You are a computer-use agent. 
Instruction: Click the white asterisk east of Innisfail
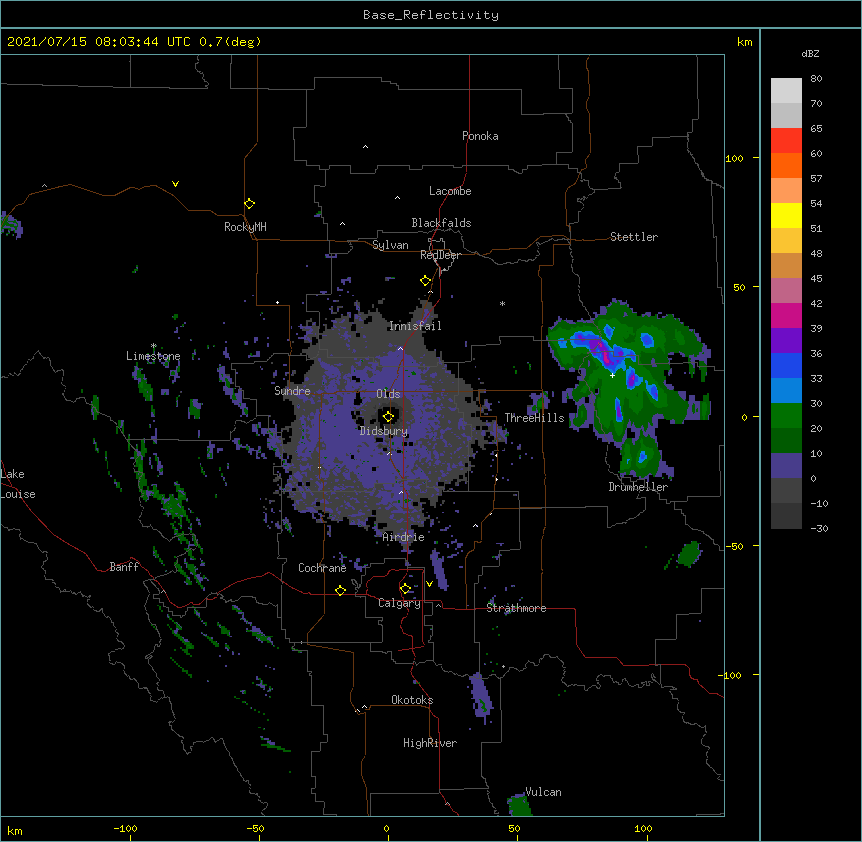pyautogui.click(x=502, y=303)
